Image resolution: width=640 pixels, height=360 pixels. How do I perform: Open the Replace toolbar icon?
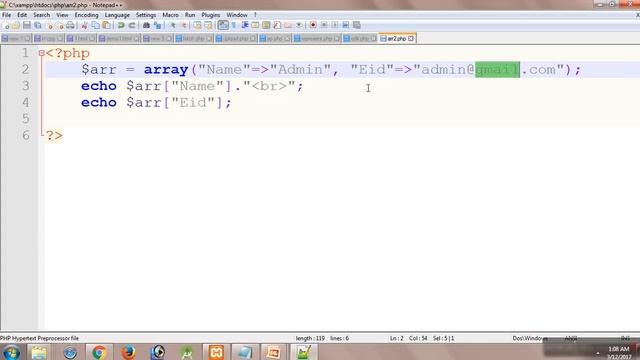[x=157, y=25]
